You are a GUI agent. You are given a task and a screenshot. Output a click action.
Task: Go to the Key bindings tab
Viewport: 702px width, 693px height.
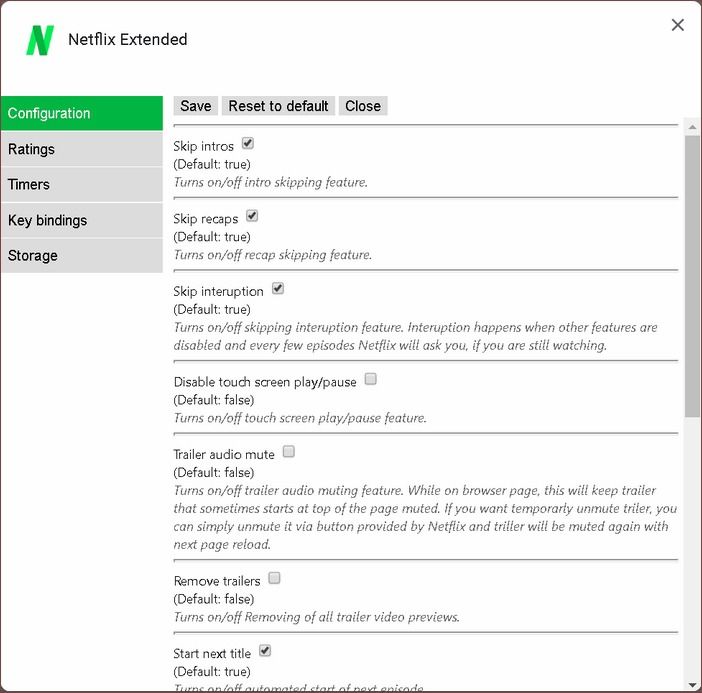[x=82, y=220]
